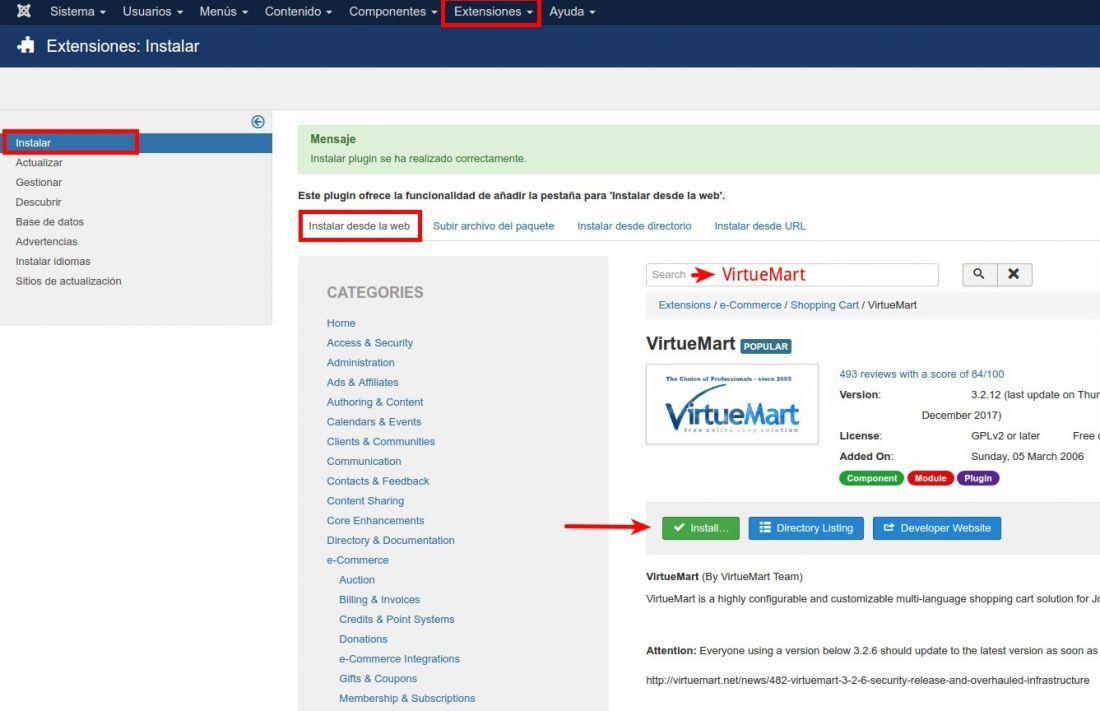Select Descubrir in the sidebar
Viewport: 1100px width, 711px height.
click(39, 201)
